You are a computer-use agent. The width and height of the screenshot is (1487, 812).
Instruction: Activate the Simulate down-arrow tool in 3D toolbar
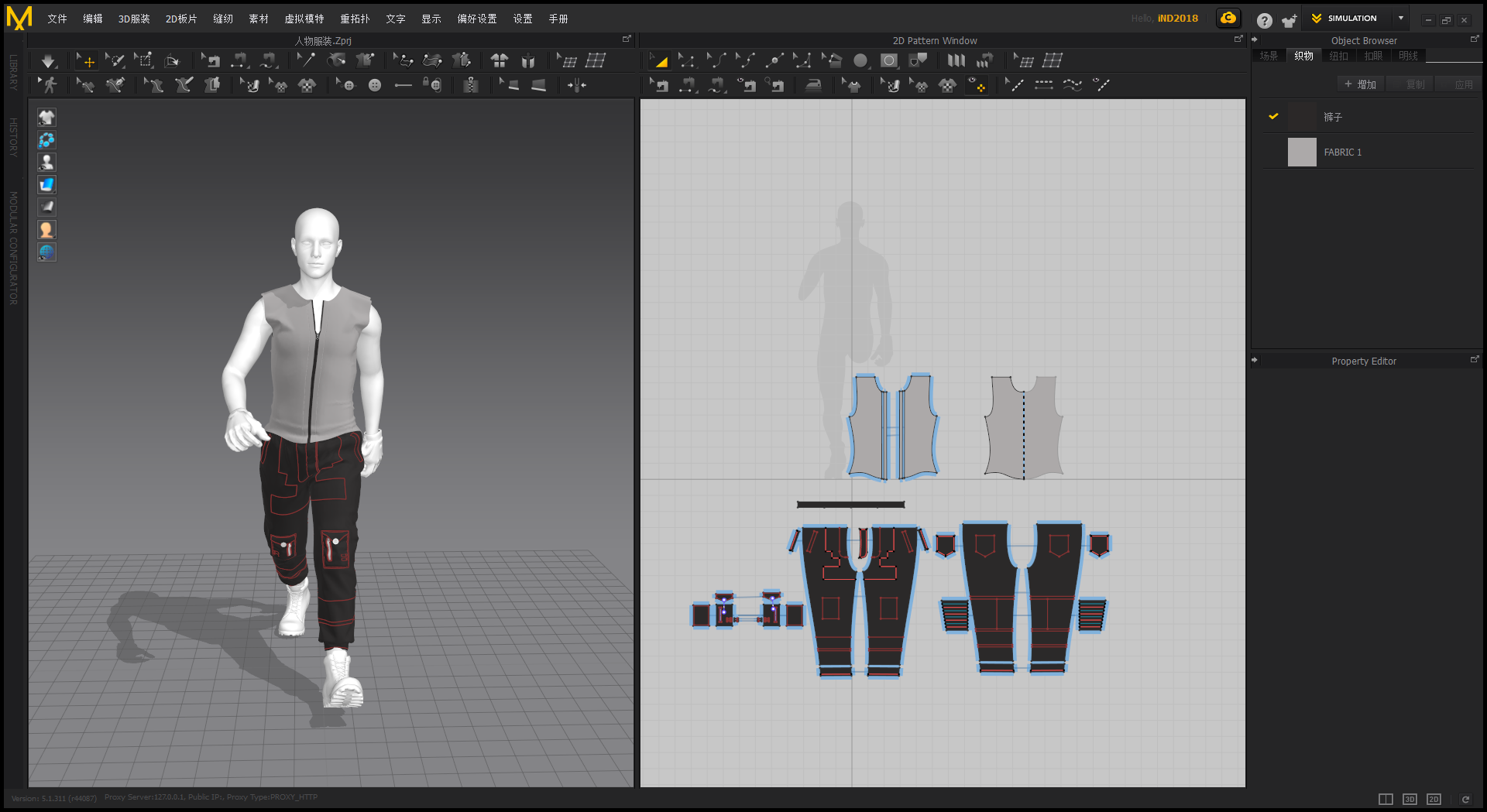point(48,60)
